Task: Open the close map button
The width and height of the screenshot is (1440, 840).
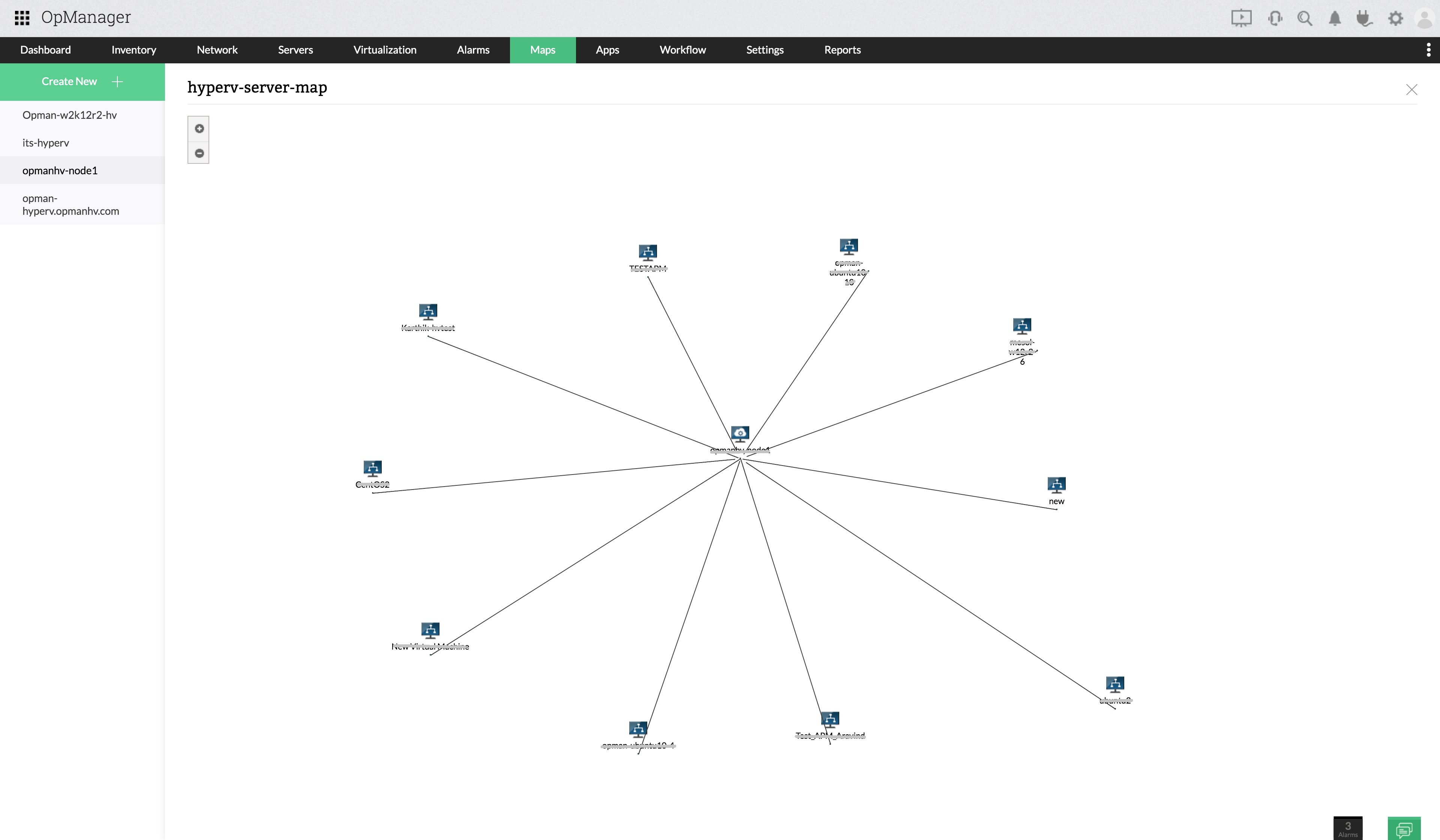Action: [1411, 89]
